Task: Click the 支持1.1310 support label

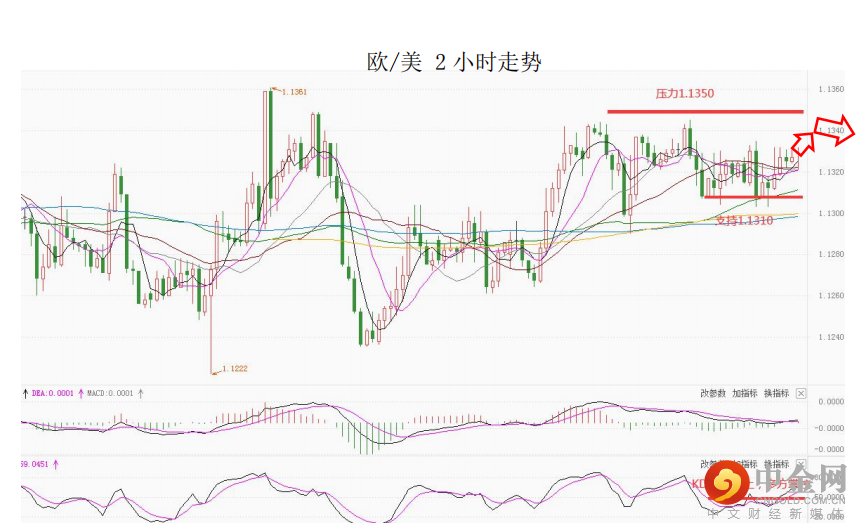Action: coord(745,221)
